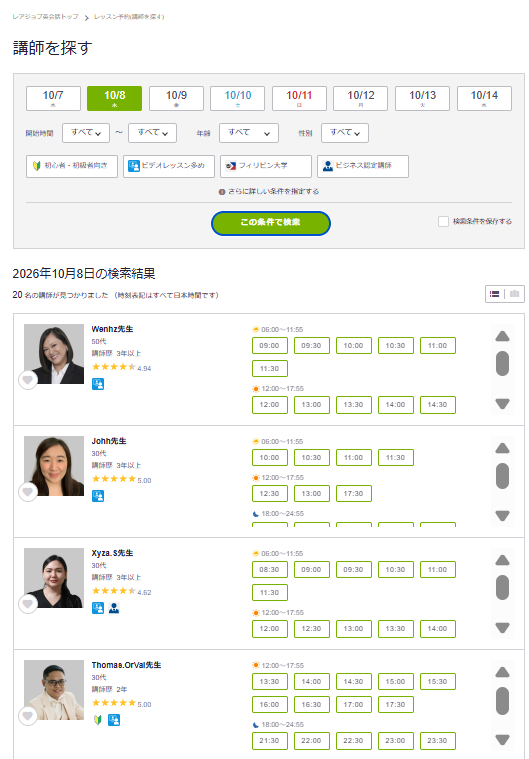Select the 10/9 date tab
Image resolution: width=529 pixels, height=759 pixels.
[176, 98]
